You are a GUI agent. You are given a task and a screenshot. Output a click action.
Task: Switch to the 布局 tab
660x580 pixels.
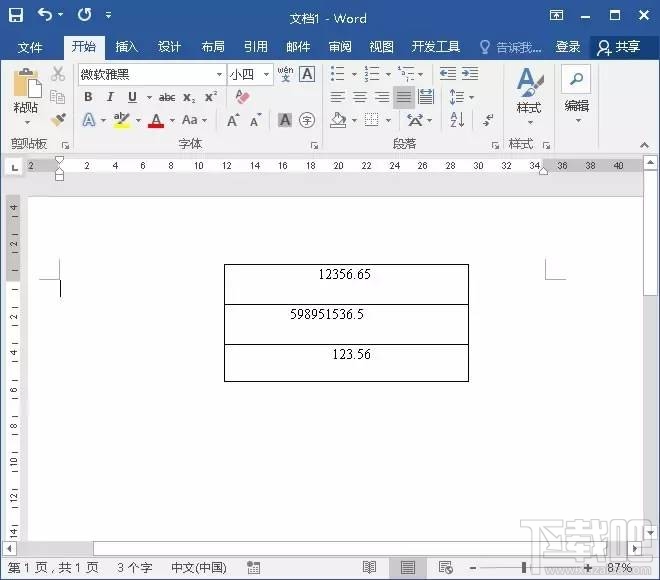tap(213, 47)
